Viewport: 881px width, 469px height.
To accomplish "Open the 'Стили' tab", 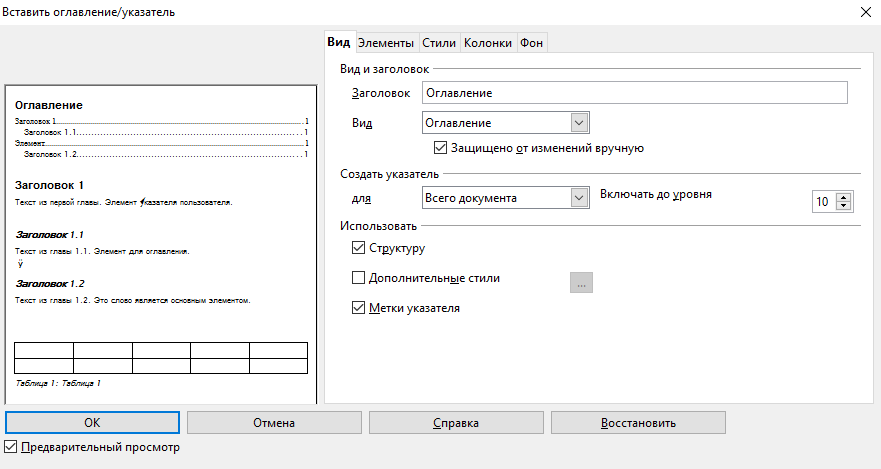I will 439,42.
